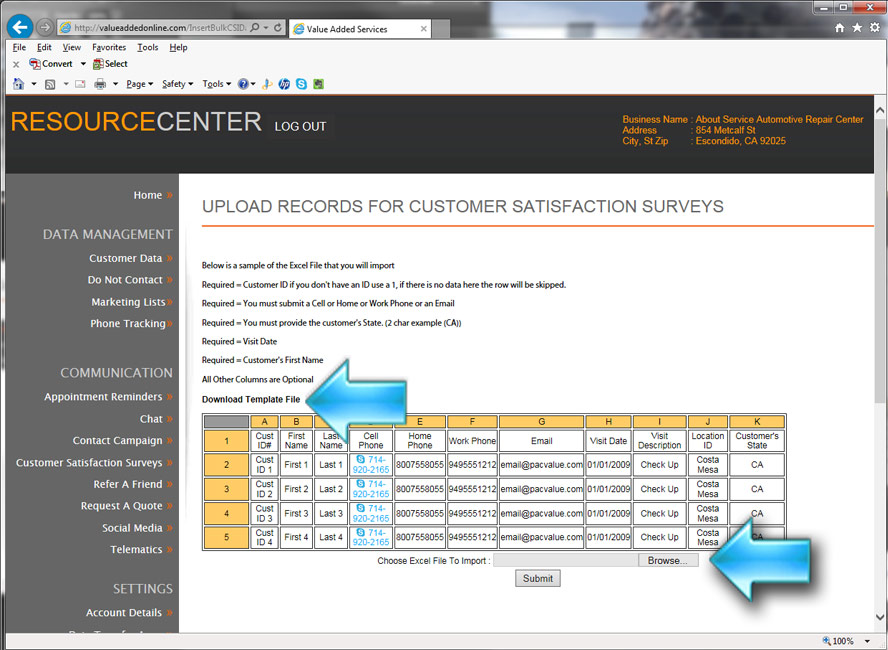Click the Browse button to choose file
The image size is (888, 650).
coord(667,561)
